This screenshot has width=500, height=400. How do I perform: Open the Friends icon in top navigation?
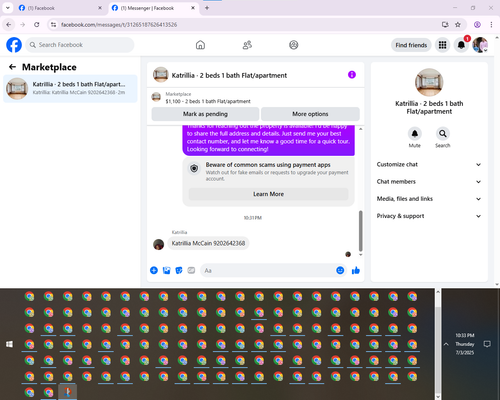coord(247,45)
